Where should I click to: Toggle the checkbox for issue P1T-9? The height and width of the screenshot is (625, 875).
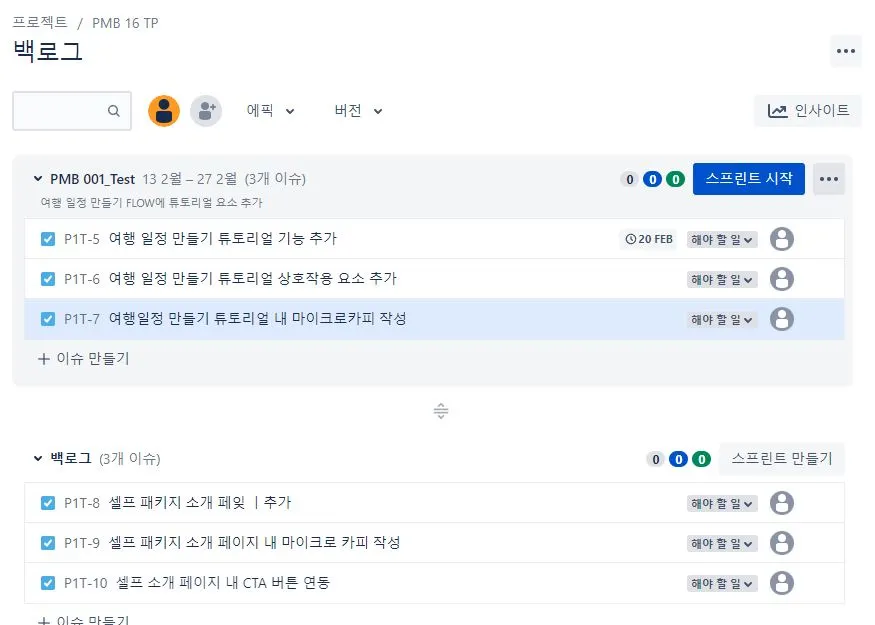point(47,542)
